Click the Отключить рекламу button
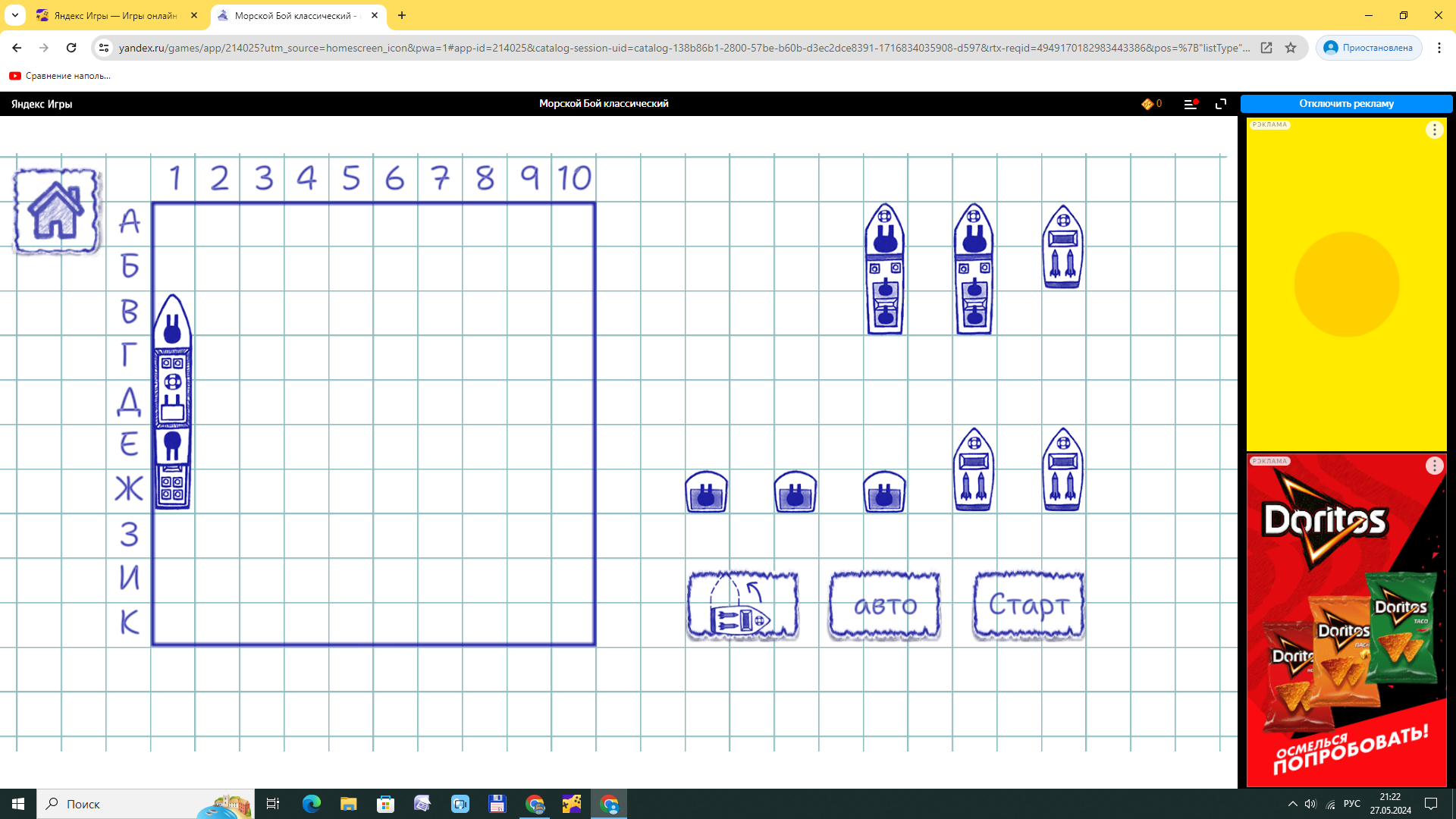The width and height of the screenshot is (1456, 819). pos(1346,104)
